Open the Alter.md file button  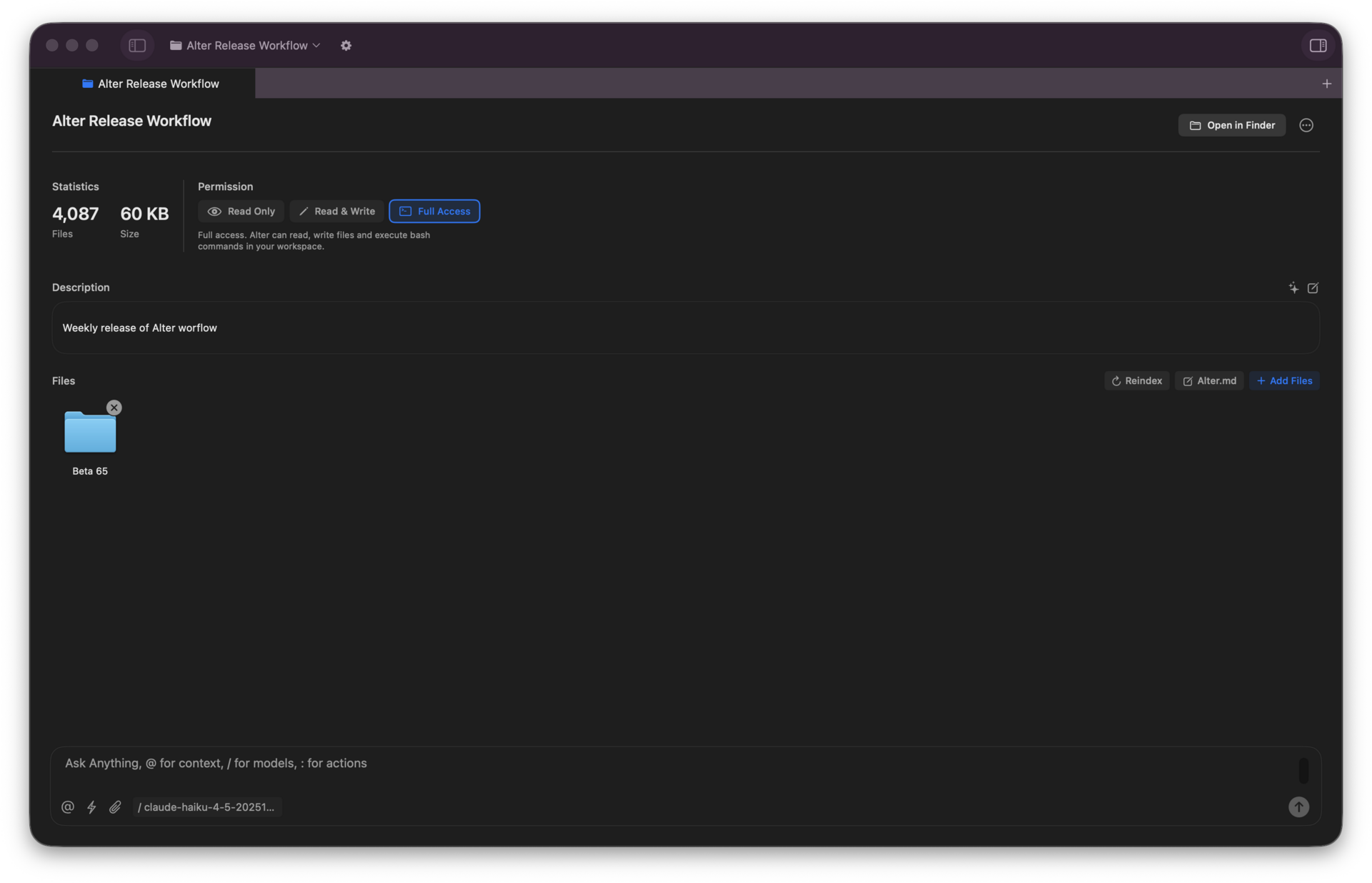(1209, 380)
